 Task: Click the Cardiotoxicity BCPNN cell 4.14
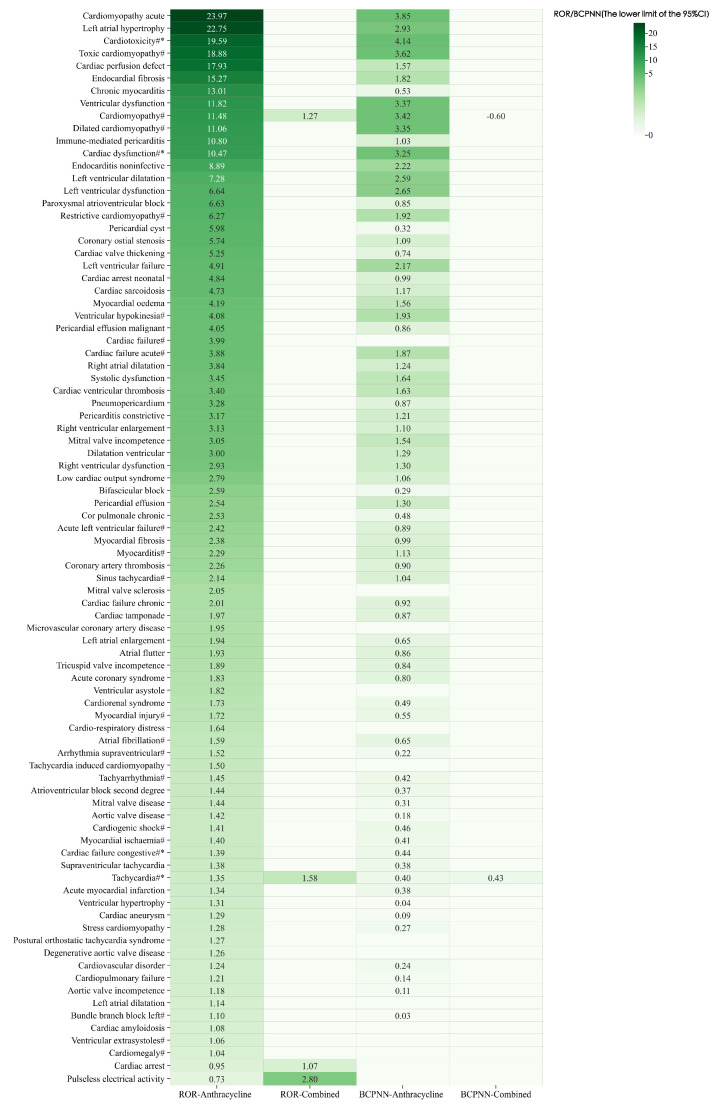403,41
